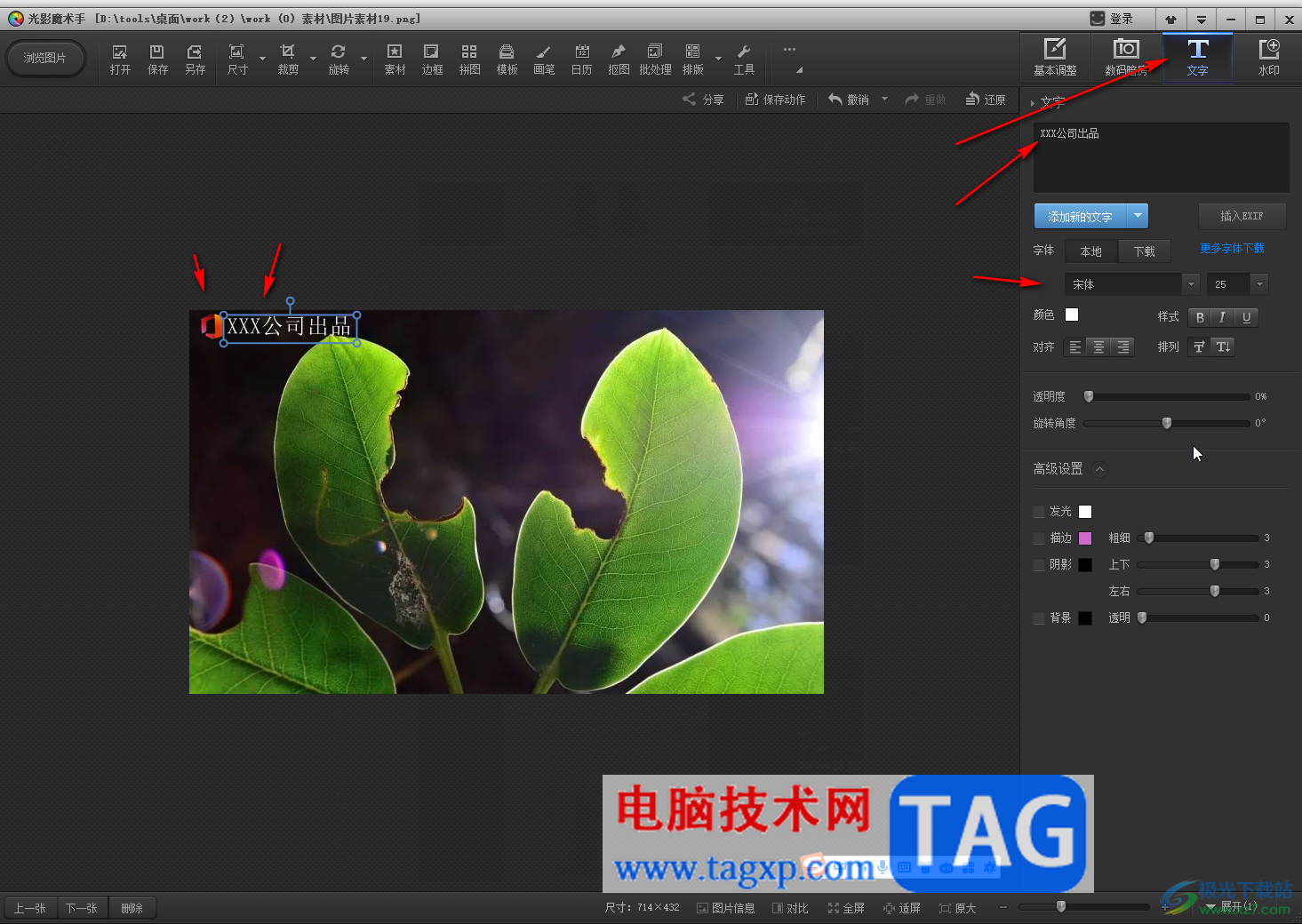1302x924 pixels.
Task: Switch to 文字 text tab
Action: tap(1197, 58)
